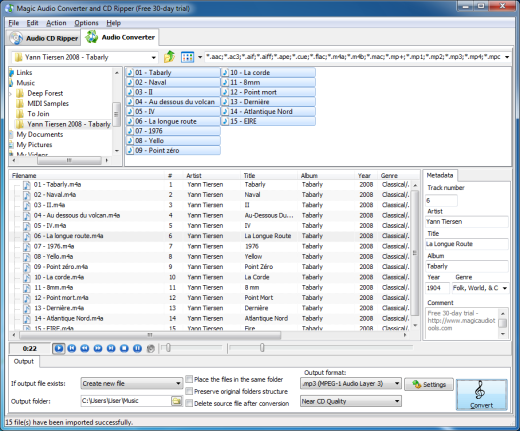Select My Documents in folder tree
Viewport: 520px width, 431px height.
coord(40,135)
